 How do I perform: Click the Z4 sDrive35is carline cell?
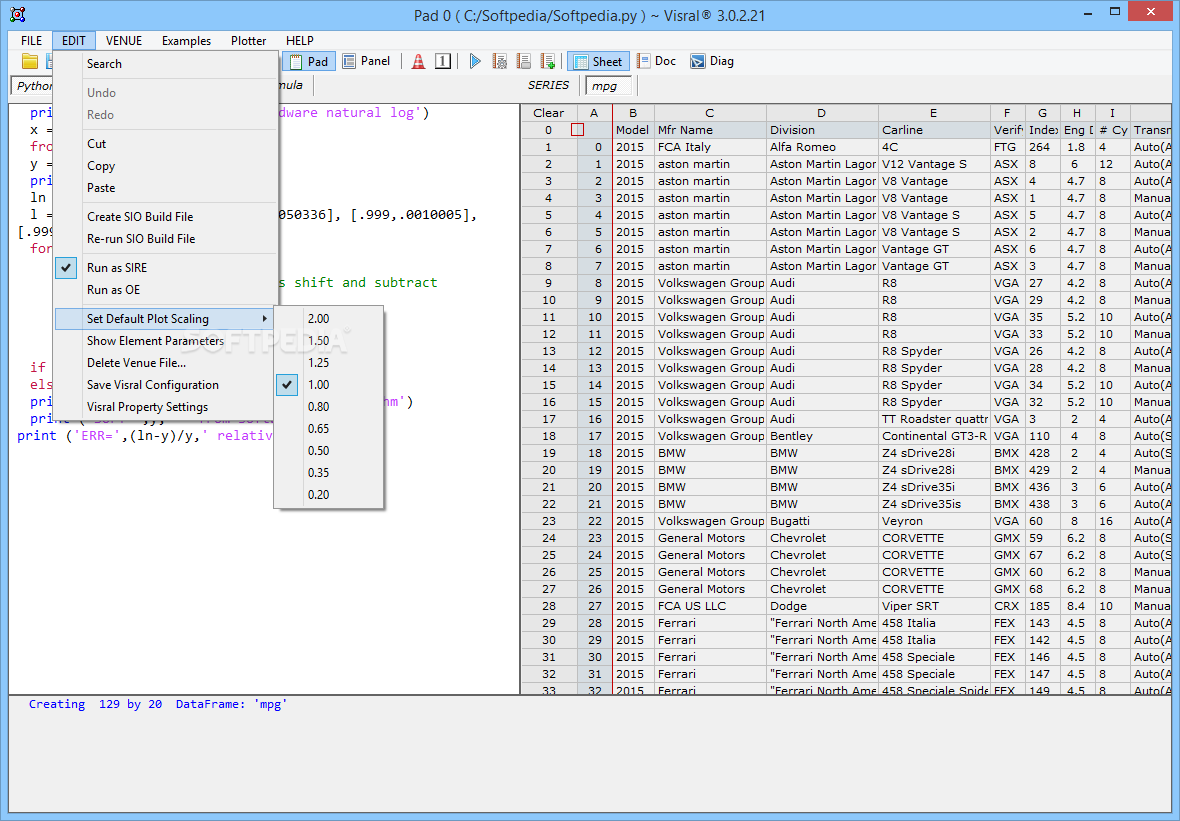[x=934, y=504]
